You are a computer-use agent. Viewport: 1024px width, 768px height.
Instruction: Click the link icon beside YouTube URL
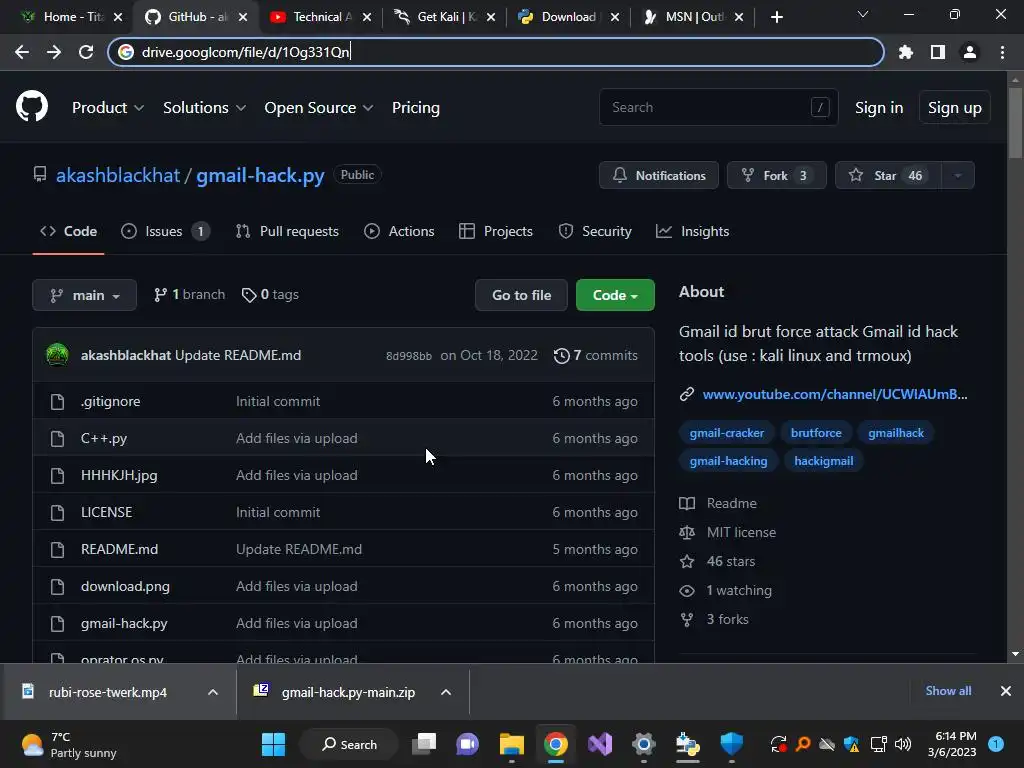point(686,394)
